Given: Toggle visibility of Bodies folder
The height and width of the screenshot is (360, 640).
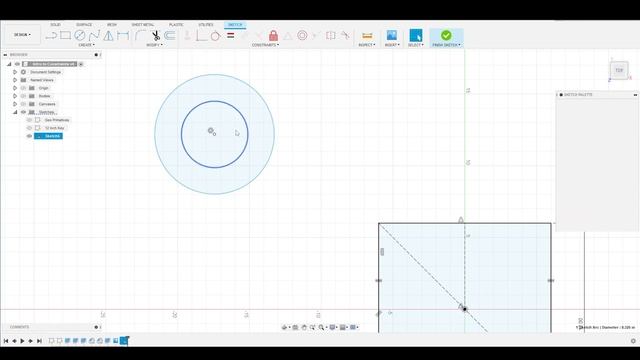Looking at the screenshot, I should tap(23, 96).
